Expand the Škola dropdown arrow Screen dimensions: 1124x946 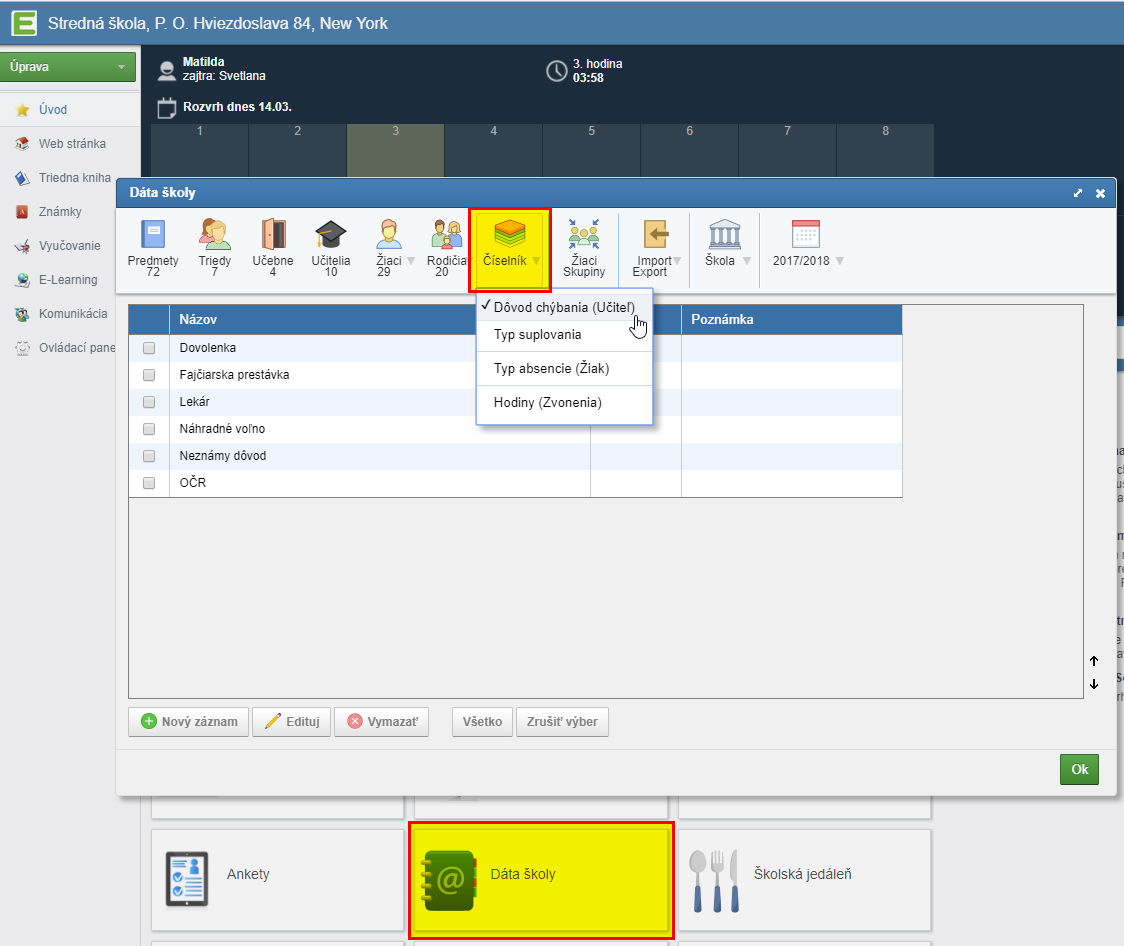747,261
